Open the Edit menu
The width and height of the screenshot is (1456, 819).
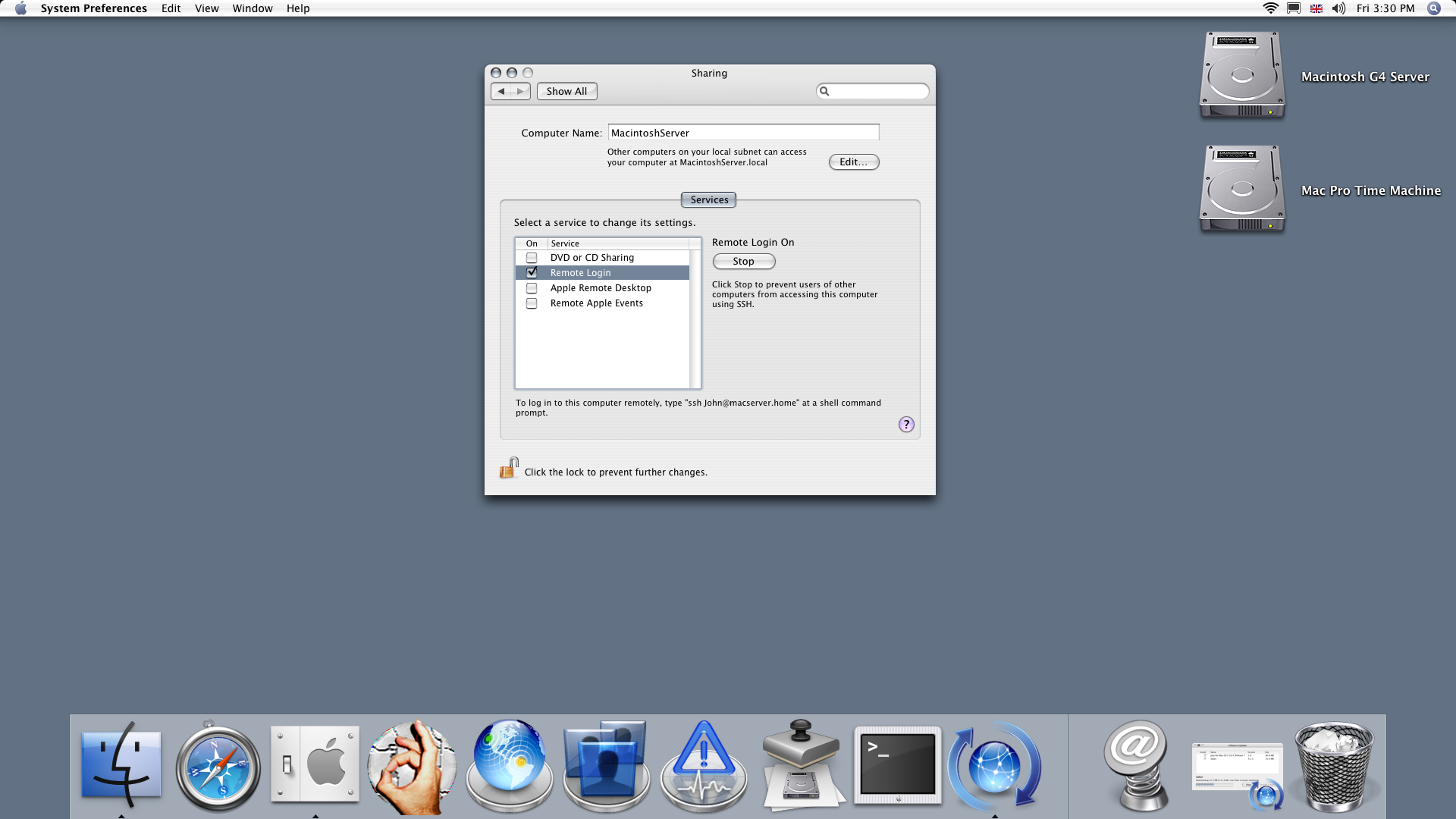pos(171,8)
